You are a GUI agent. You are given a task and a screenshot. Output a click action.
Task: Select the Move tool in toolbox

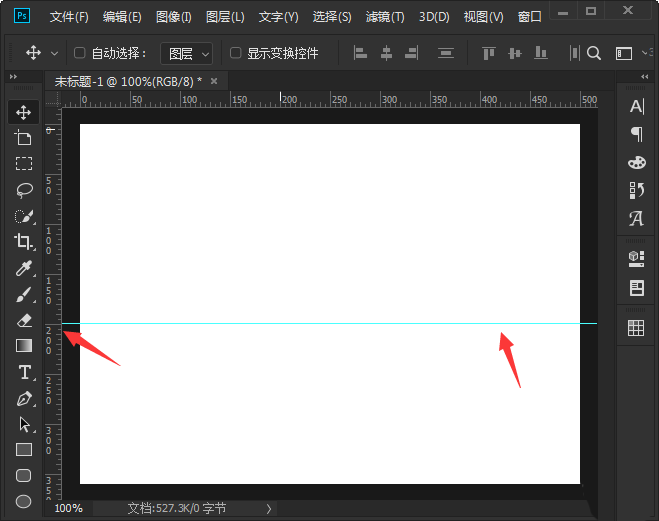24,112
